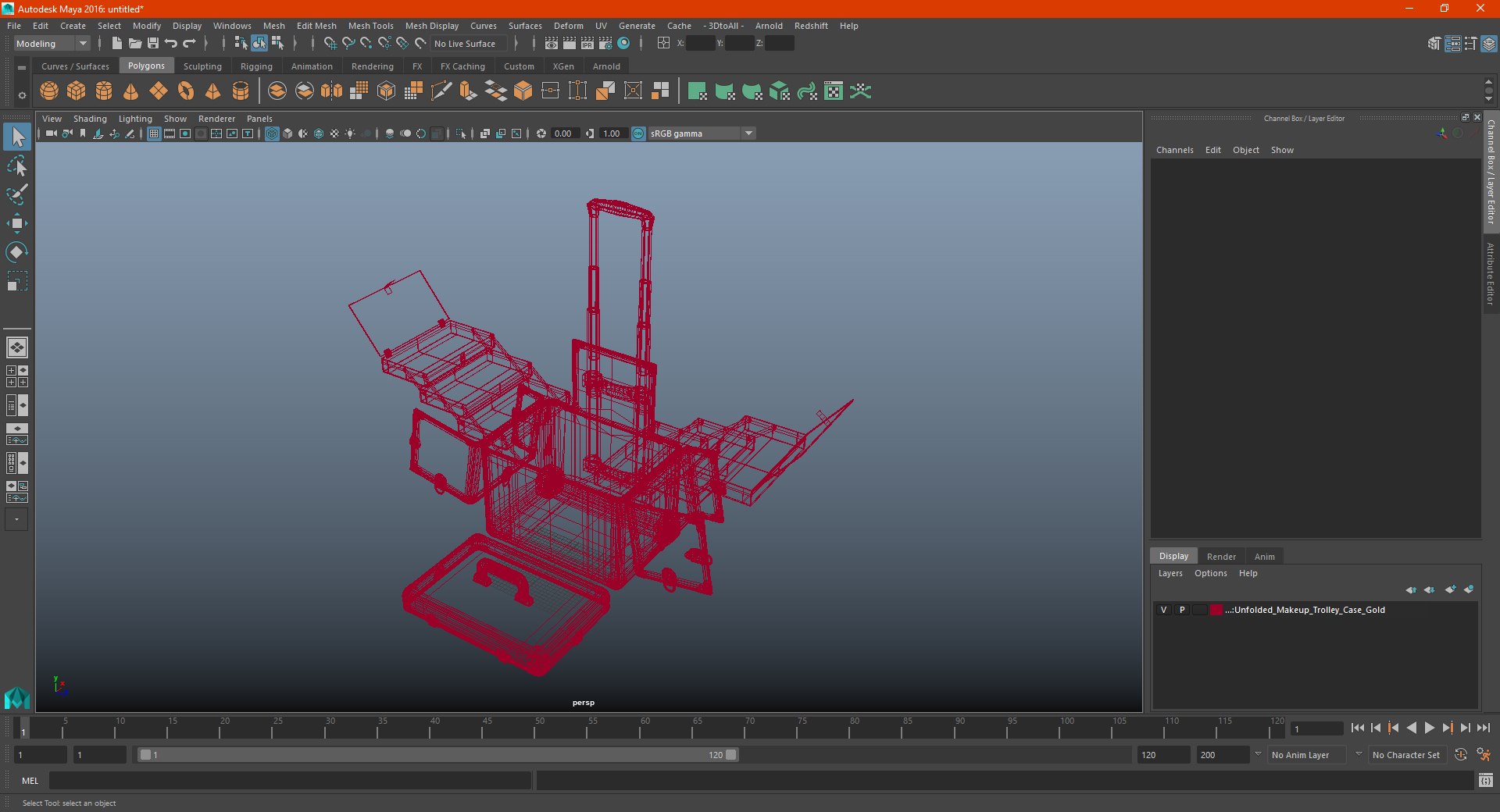Toggle wireframe shading in viewport toolbar
This screenshot has height=812, width=1500.
coord(272,134)
